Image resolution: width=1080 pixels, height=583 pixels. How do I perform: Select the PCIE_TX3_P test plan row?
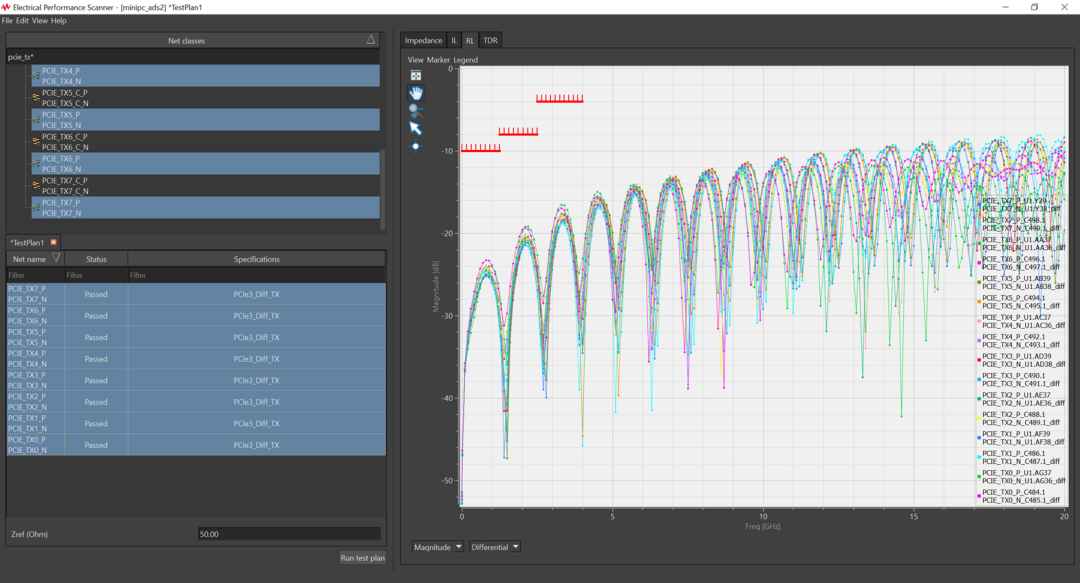click(x=196, y=380)
